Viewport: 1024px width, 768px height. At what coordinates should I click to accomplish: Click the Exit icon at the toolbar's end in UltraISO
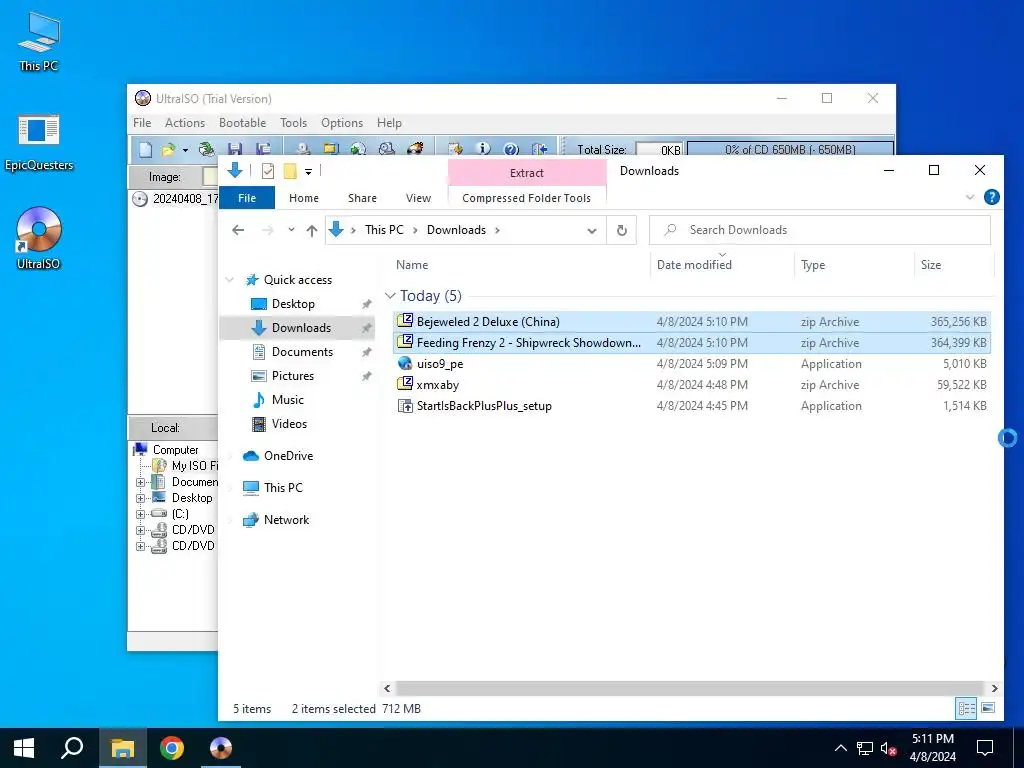click(539, 149)
